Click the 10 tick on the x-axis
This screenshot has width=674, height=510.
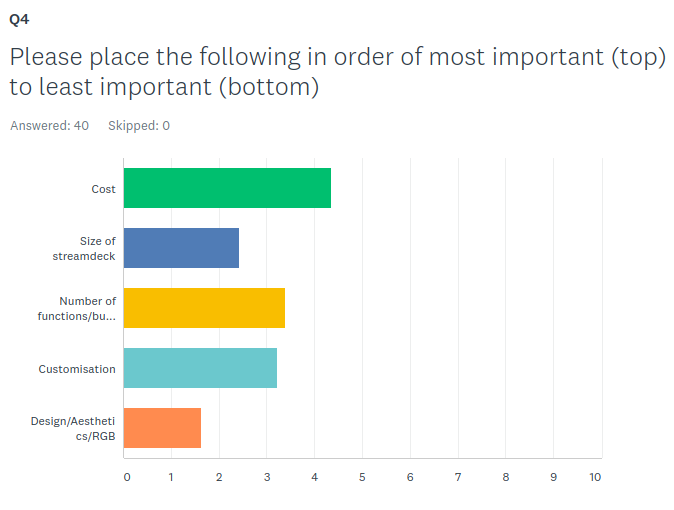click(x=595, y=477)
